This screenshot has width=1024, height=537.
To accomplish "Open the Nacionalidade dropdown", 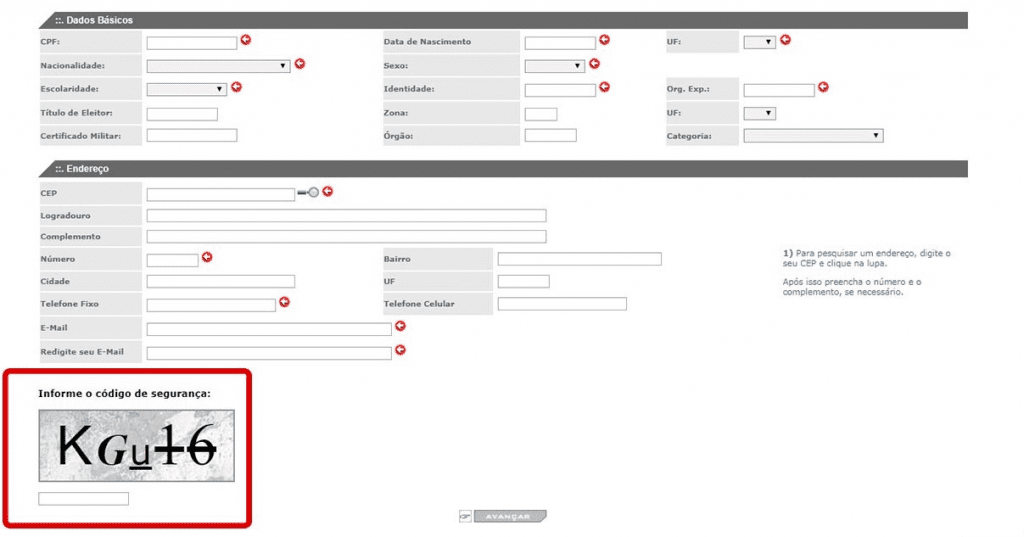I will tap(218, 66).
